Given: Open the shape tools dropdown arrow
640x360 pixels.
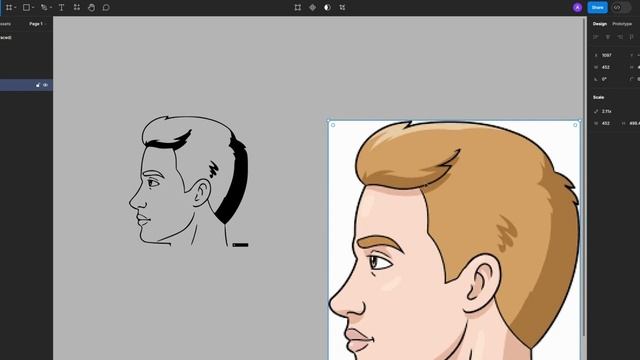Looking at the screenshot, I should click(x=33, y=7).
